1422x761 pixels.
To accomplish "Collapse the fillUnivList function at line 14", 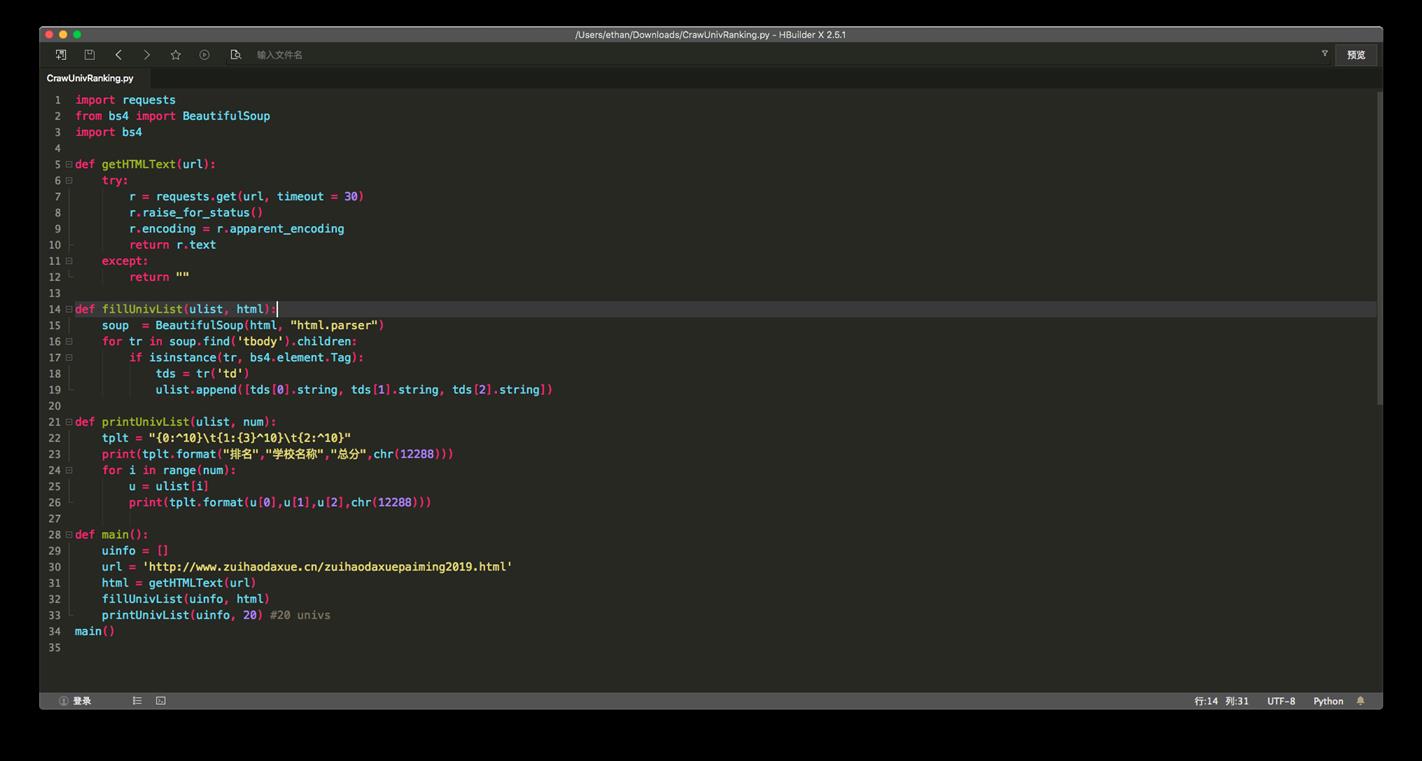I will point(69,309).
